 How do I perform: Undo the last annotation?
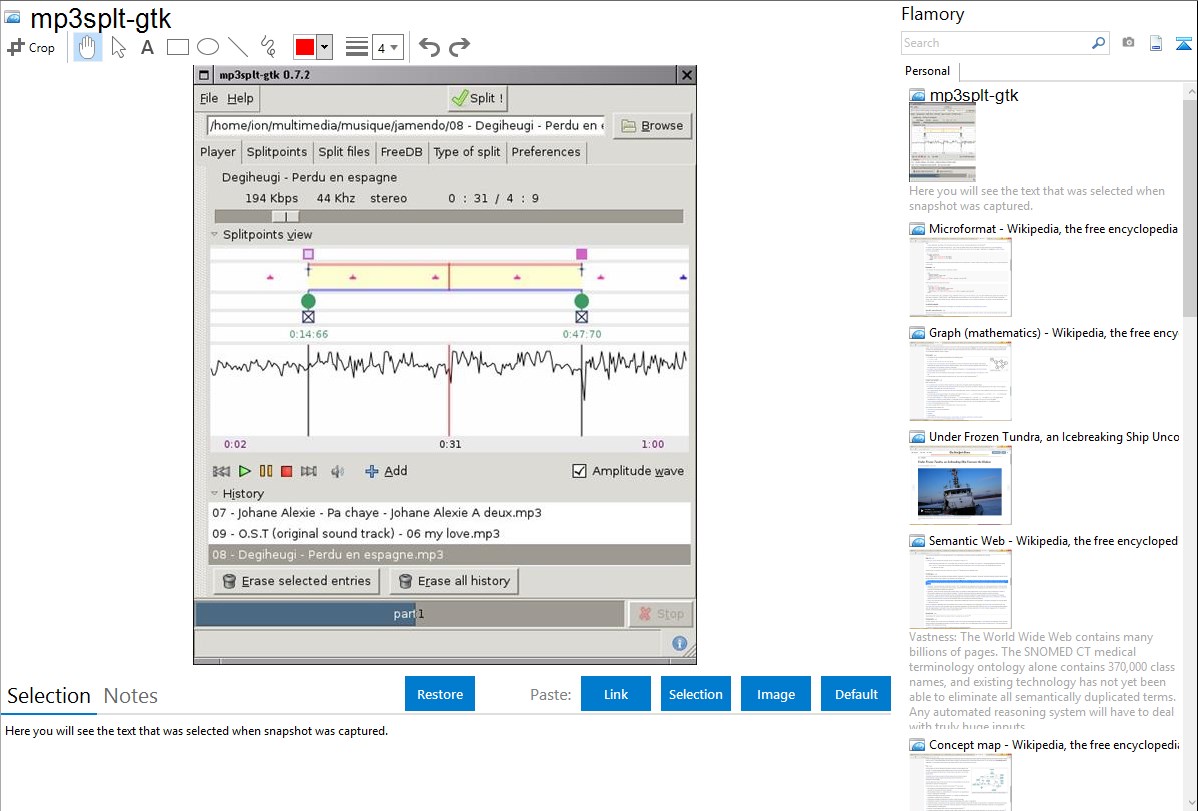(429, 47)
